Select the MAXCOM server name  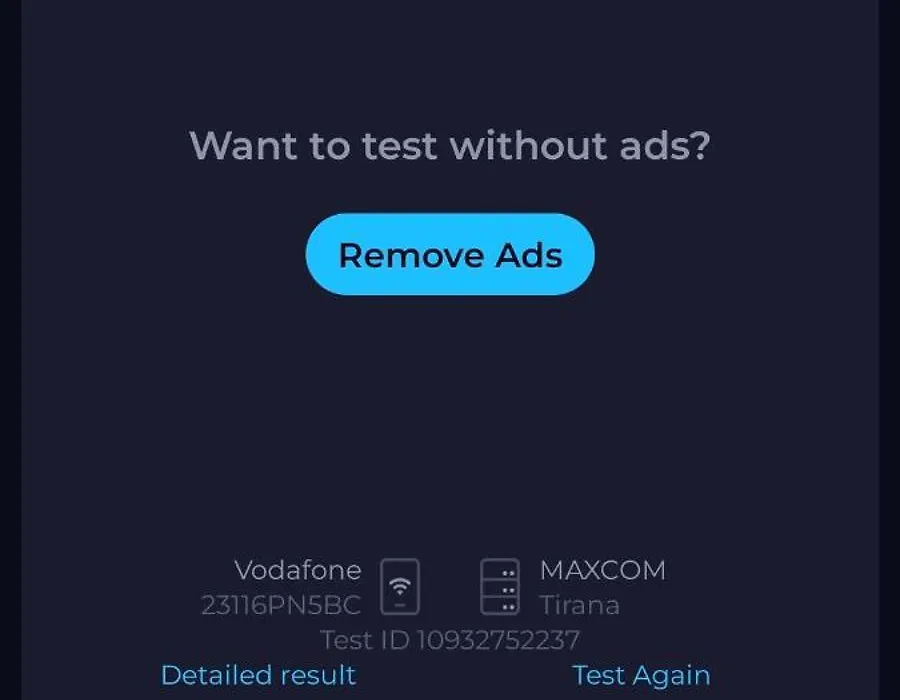coord(603,570)
